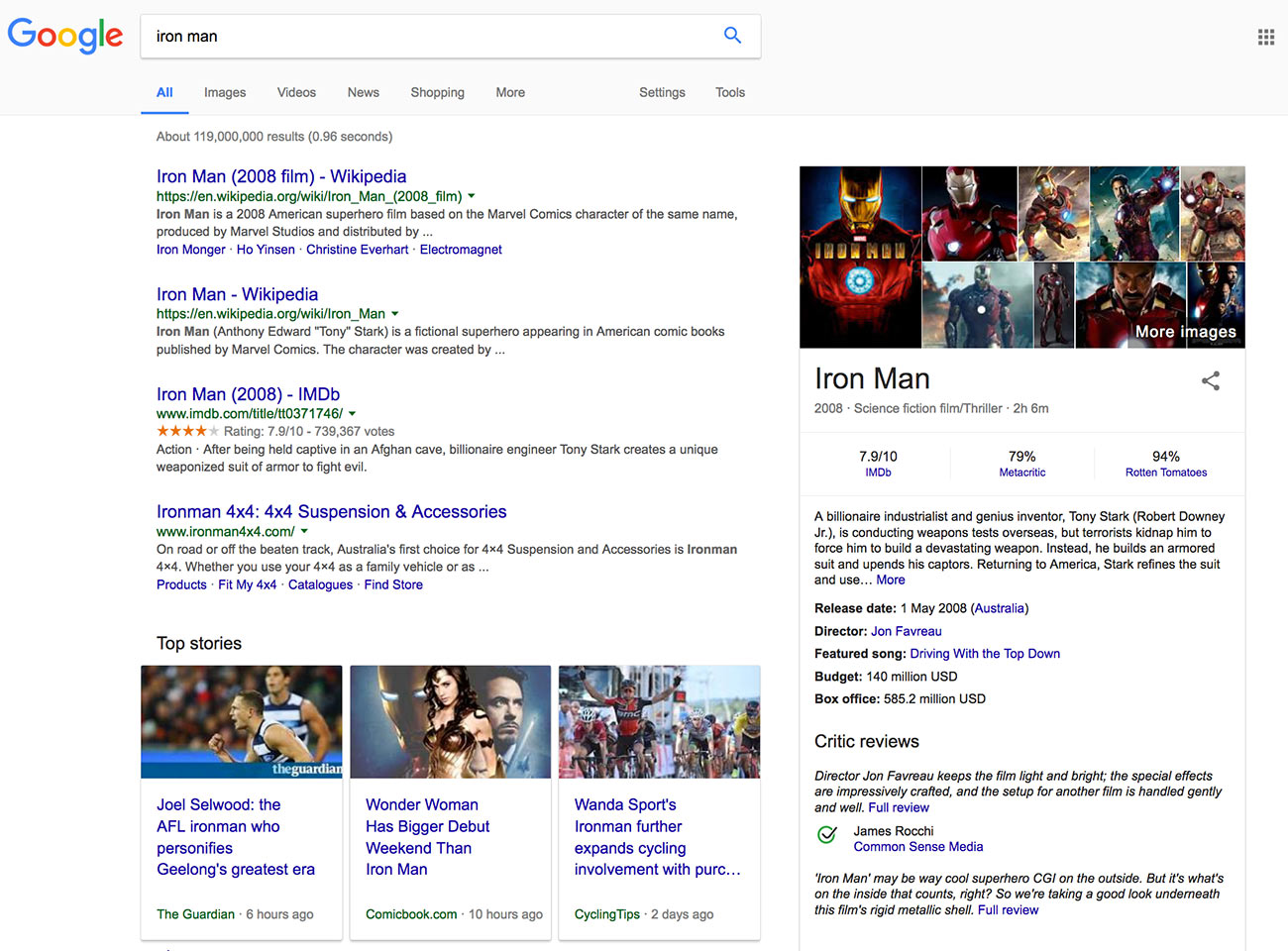Click the Google logo
Image resolution: width=1288 pixels, height=951 pixels.
65,37
